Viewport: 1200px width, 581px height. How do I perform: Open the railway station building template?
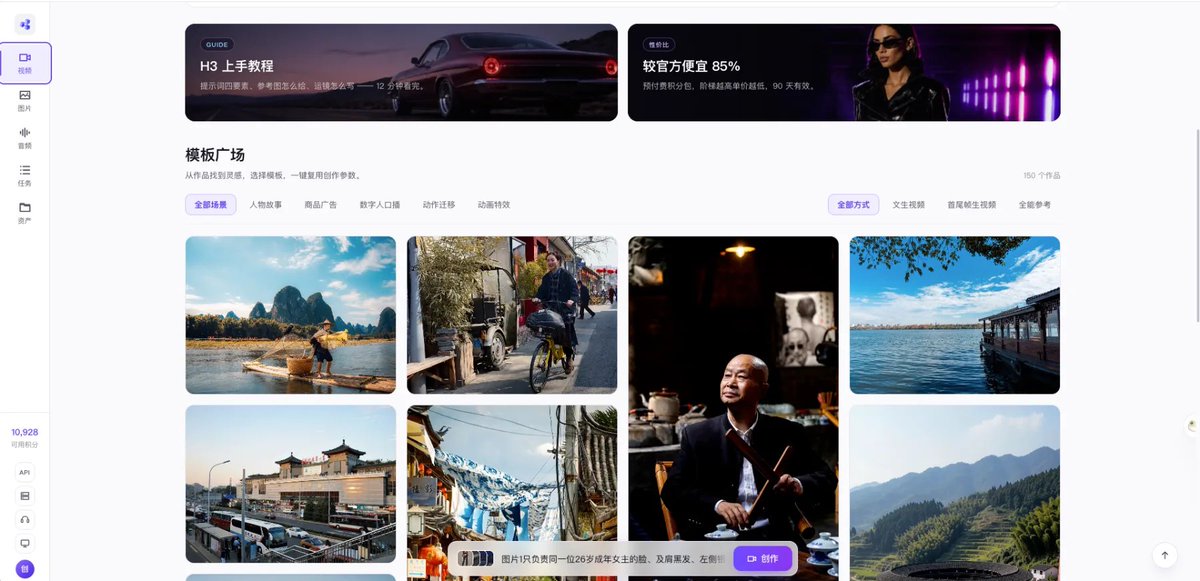pyautogui.click(x=290, y=484)
